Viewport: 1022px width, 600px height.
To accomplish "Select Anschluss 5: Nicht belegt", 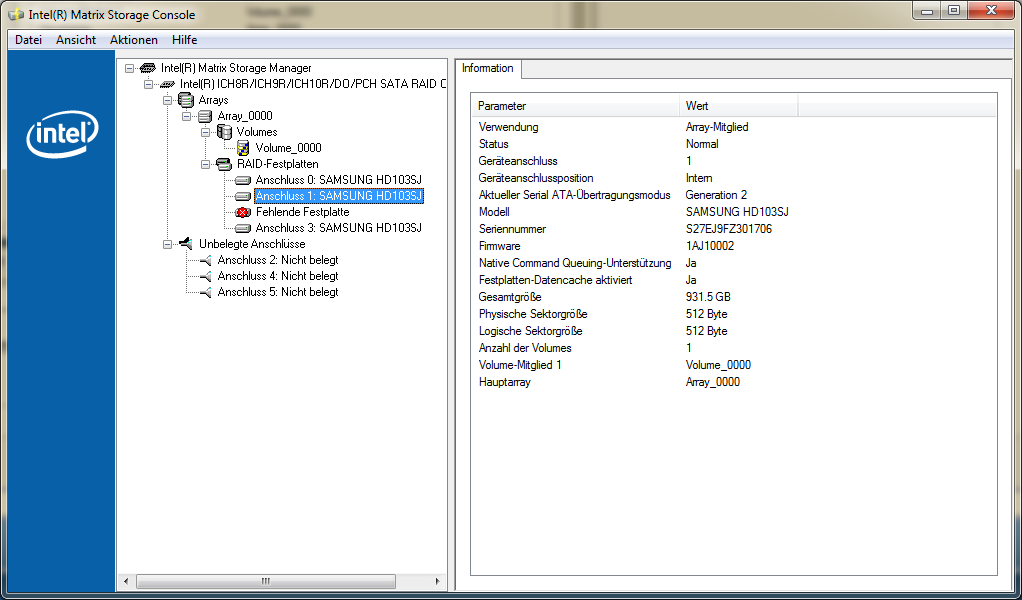I will tap(278, 292).
